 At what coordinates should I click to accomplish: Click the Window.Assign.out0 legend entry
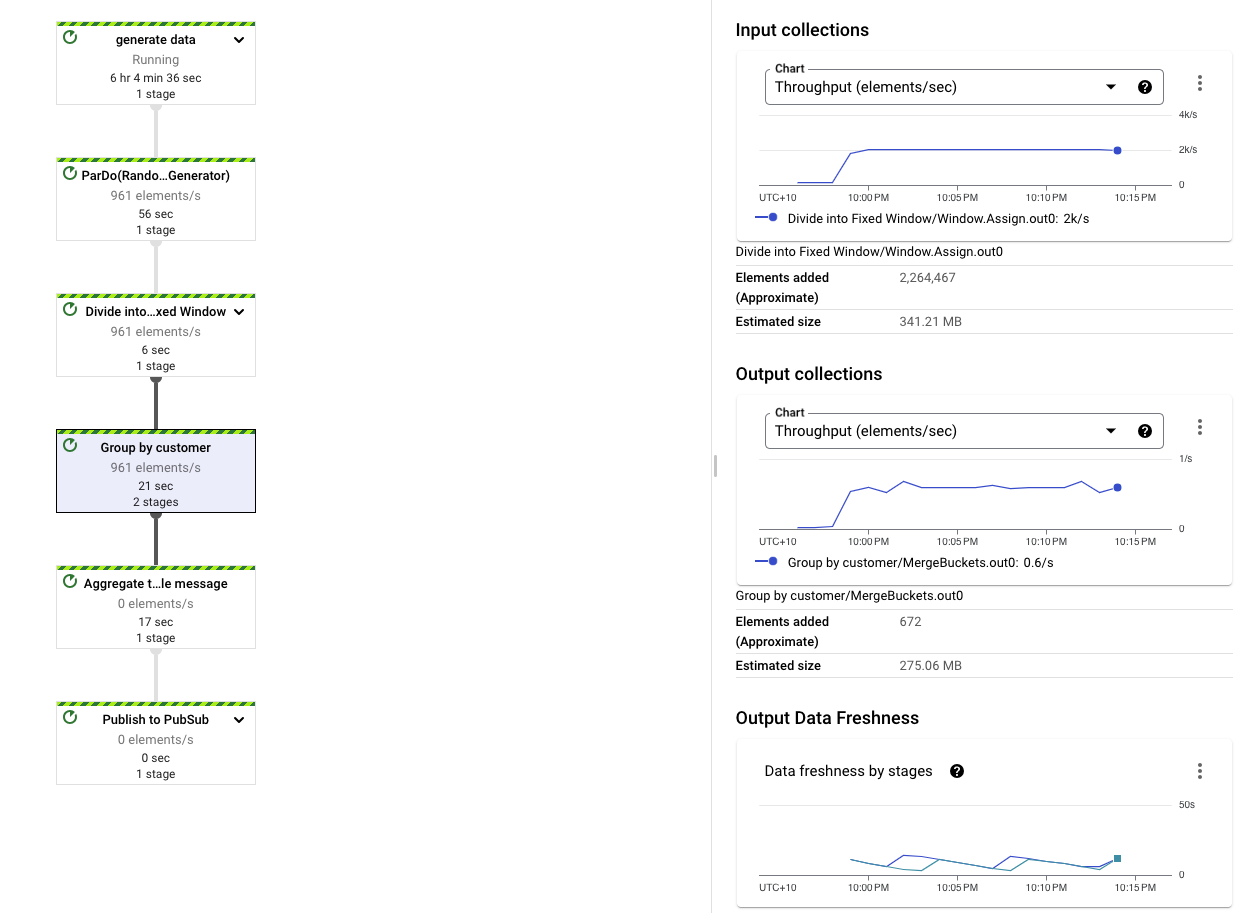920,218
